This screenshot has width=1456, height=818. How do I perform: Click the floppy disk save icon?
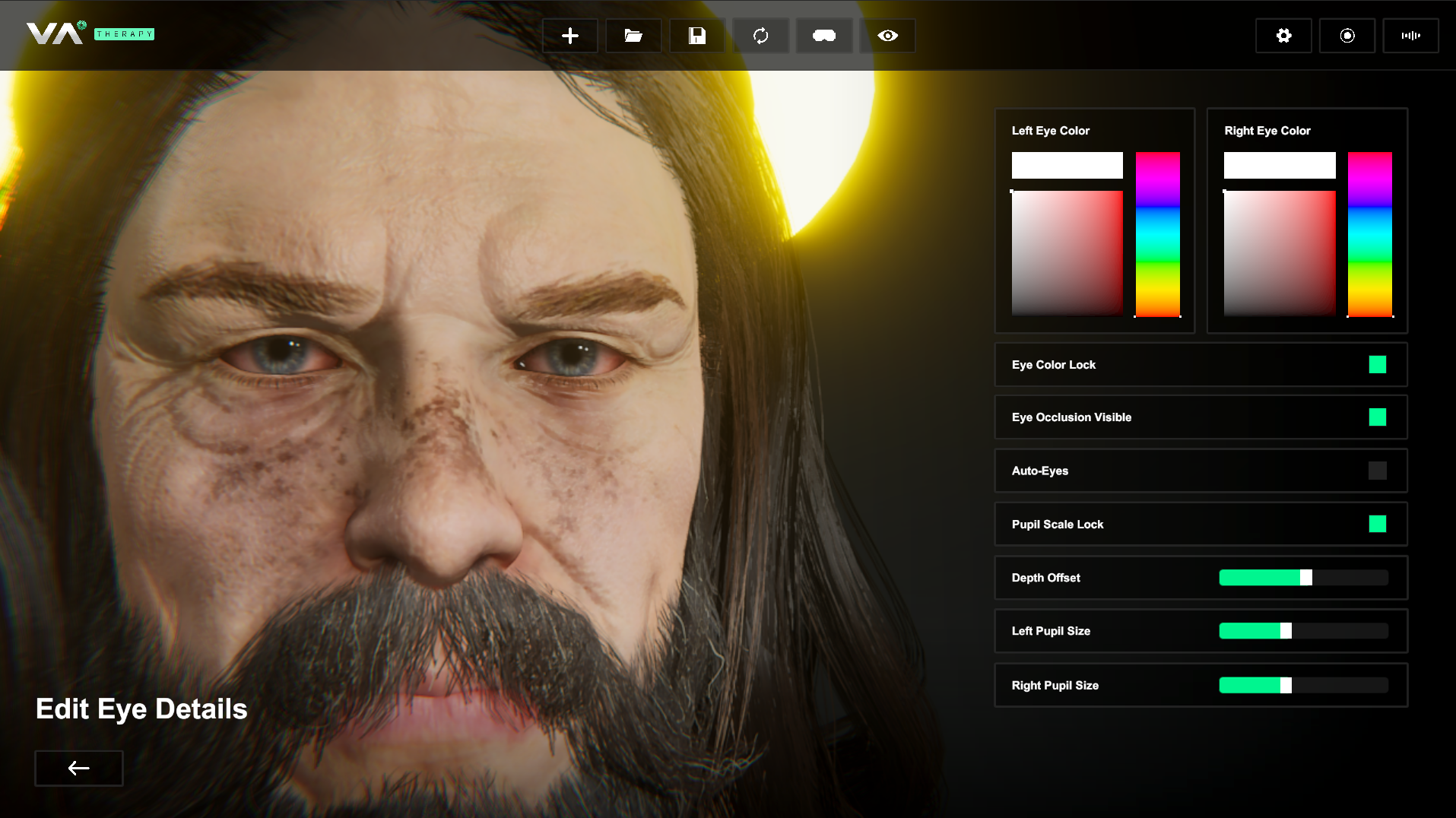[x=696, y=36]
